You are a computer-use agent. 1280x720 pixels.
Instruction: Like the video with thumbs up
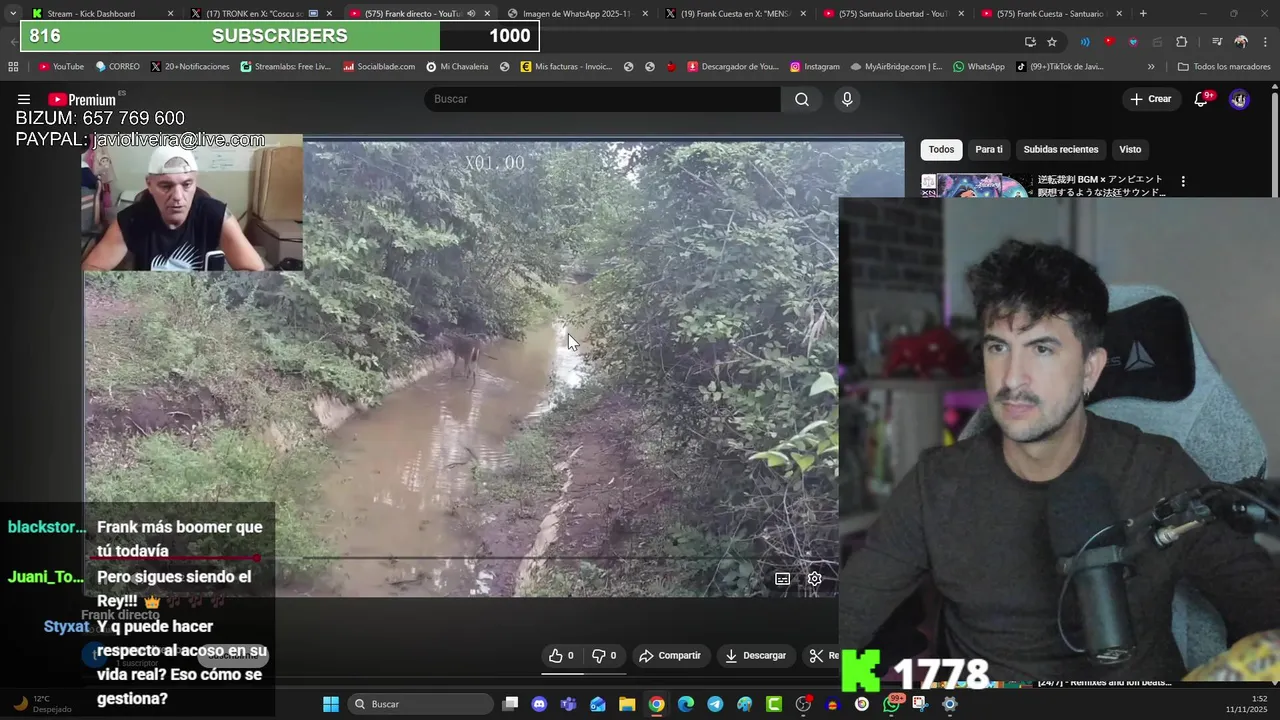(561, 655)
